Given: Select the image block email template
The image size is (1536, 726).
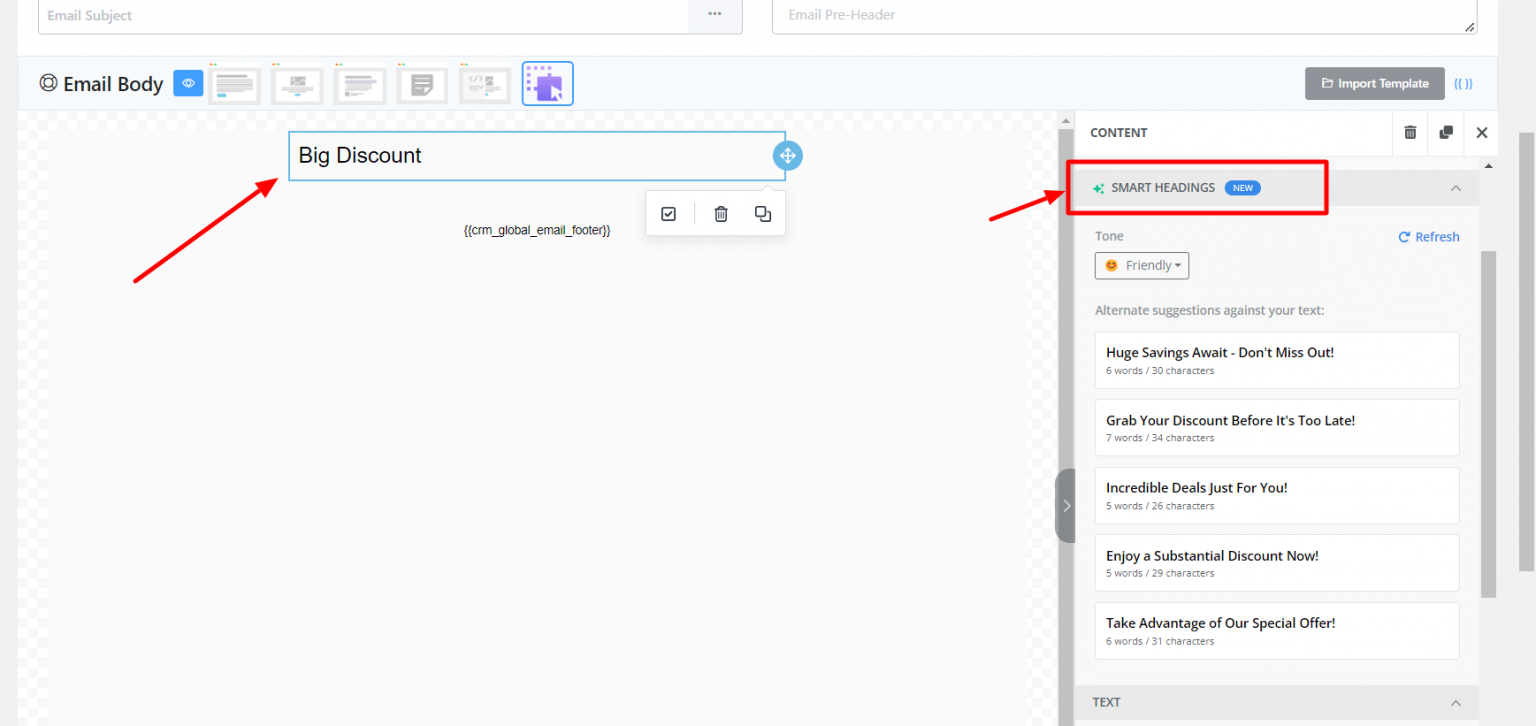Looking at the screenshot, I should 297,83.
